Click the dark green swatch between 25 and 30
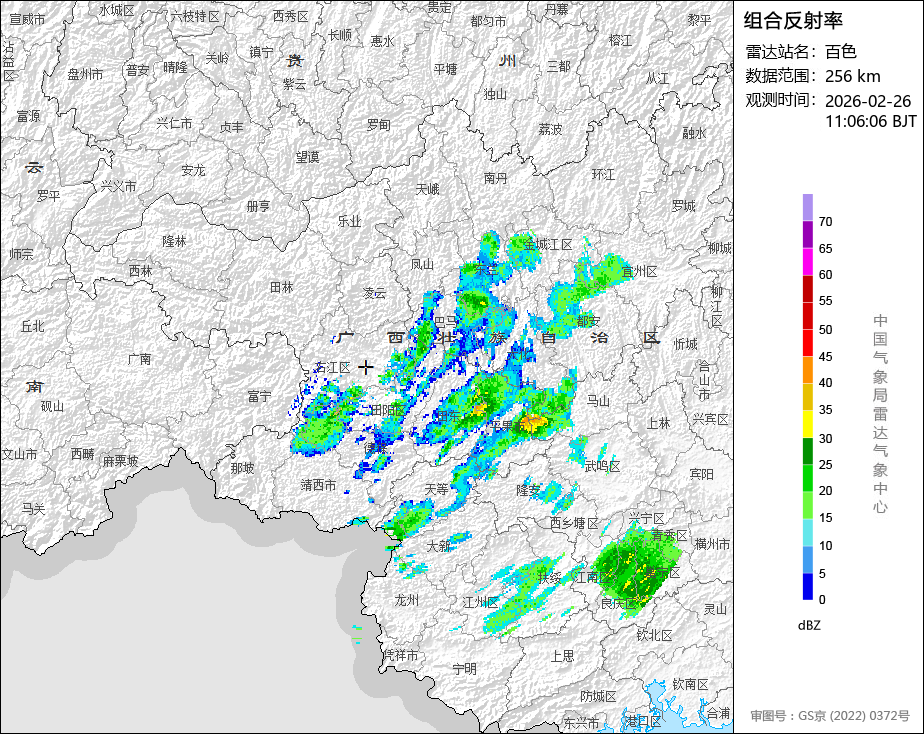 (807, 451)
